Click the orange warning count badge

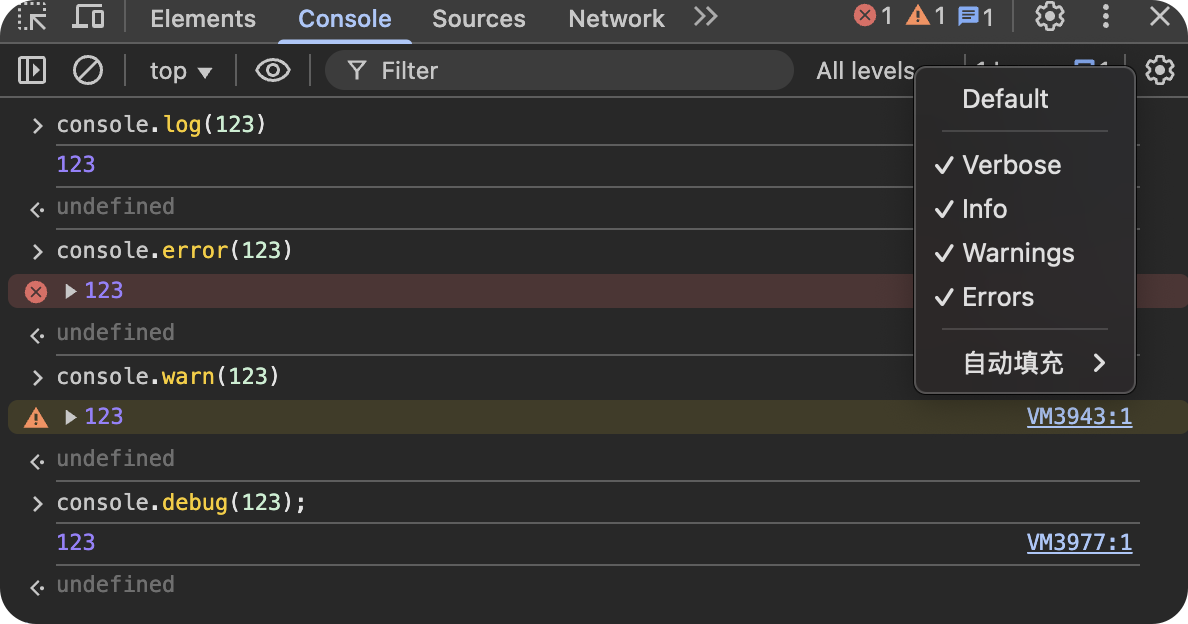click(925, 16)
